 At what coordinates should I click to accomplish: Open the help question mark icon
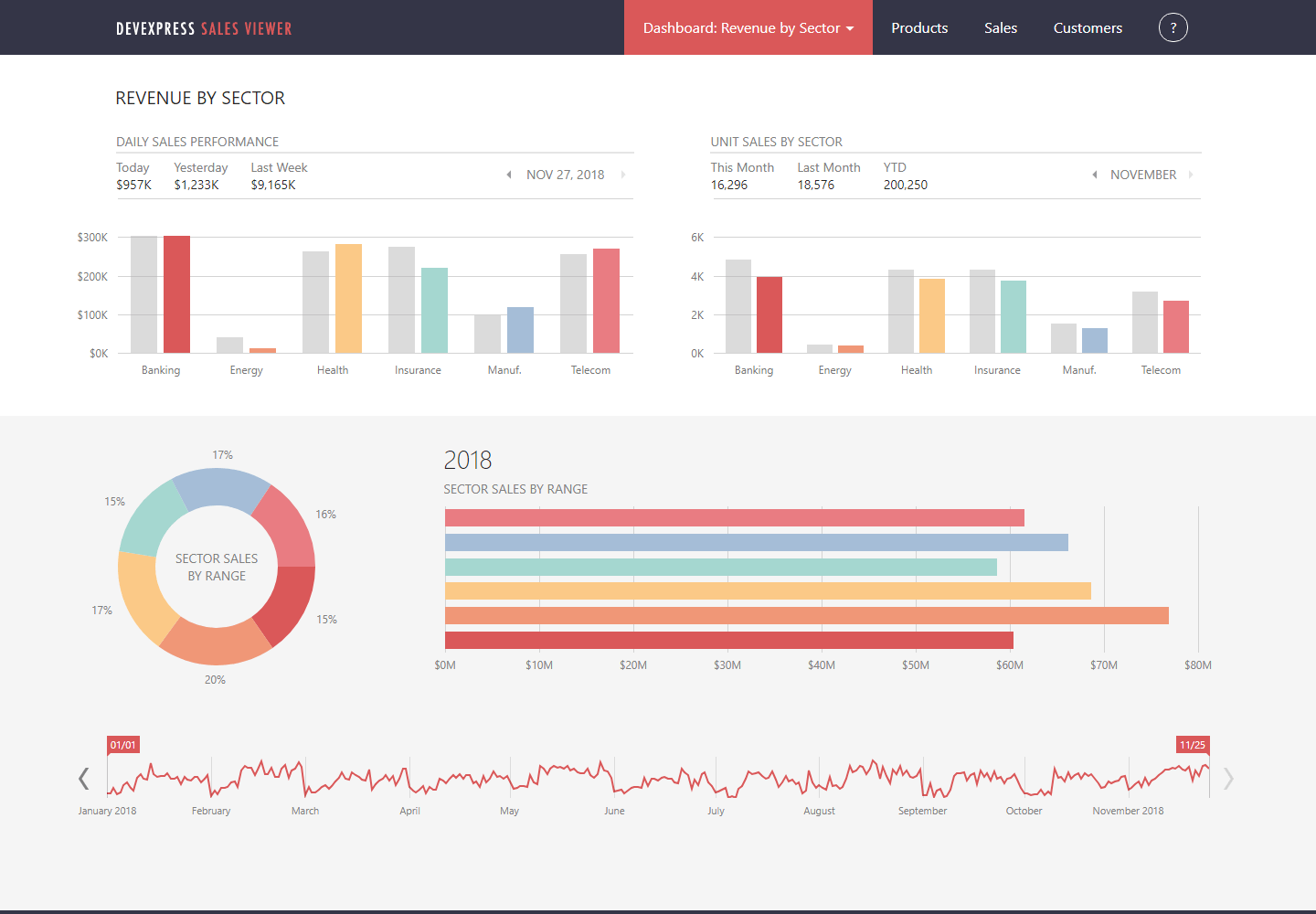click(1173, 27)
